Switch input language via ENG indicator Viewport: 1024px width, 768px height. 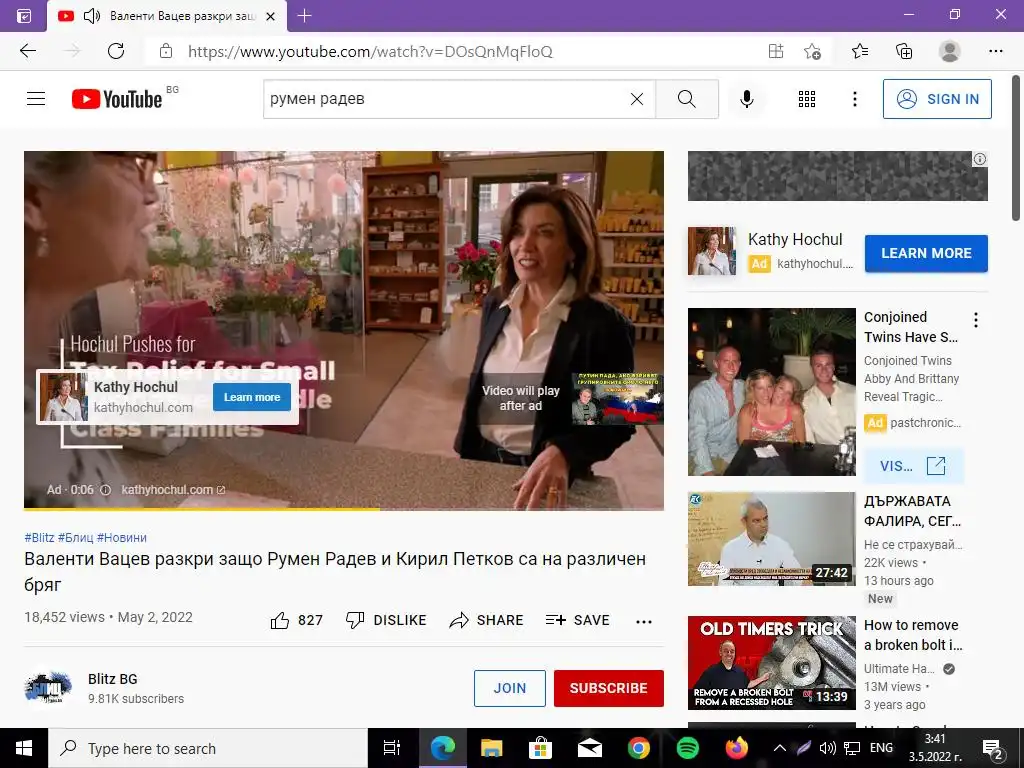pyautogui.click(x=881, y=748)
